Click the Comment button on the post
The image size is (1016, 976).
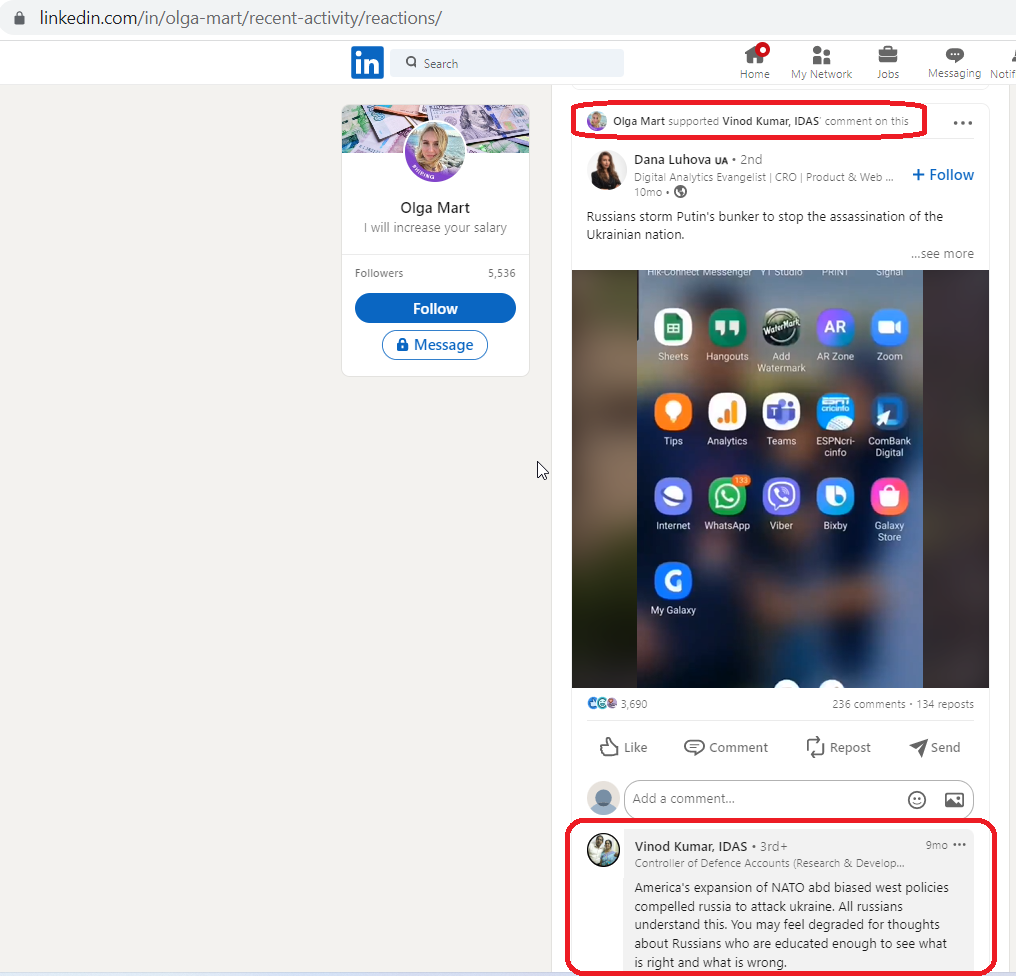726,747
